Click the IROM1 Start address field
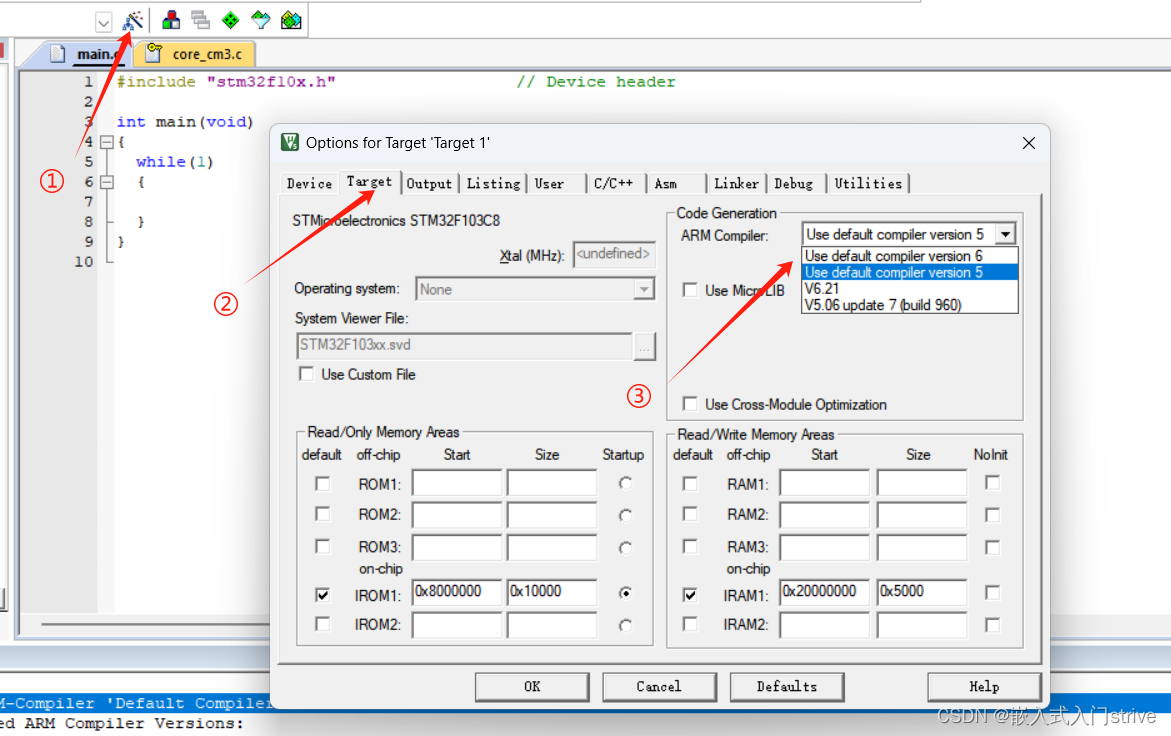This screenshot has height=736, width=1171. [456, 592]
